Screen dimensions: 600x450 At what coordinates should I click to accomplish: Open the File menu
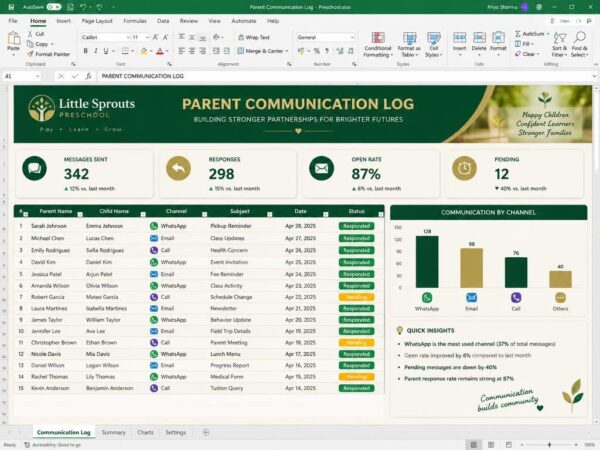pyautogui.click(x=13, y=21)
